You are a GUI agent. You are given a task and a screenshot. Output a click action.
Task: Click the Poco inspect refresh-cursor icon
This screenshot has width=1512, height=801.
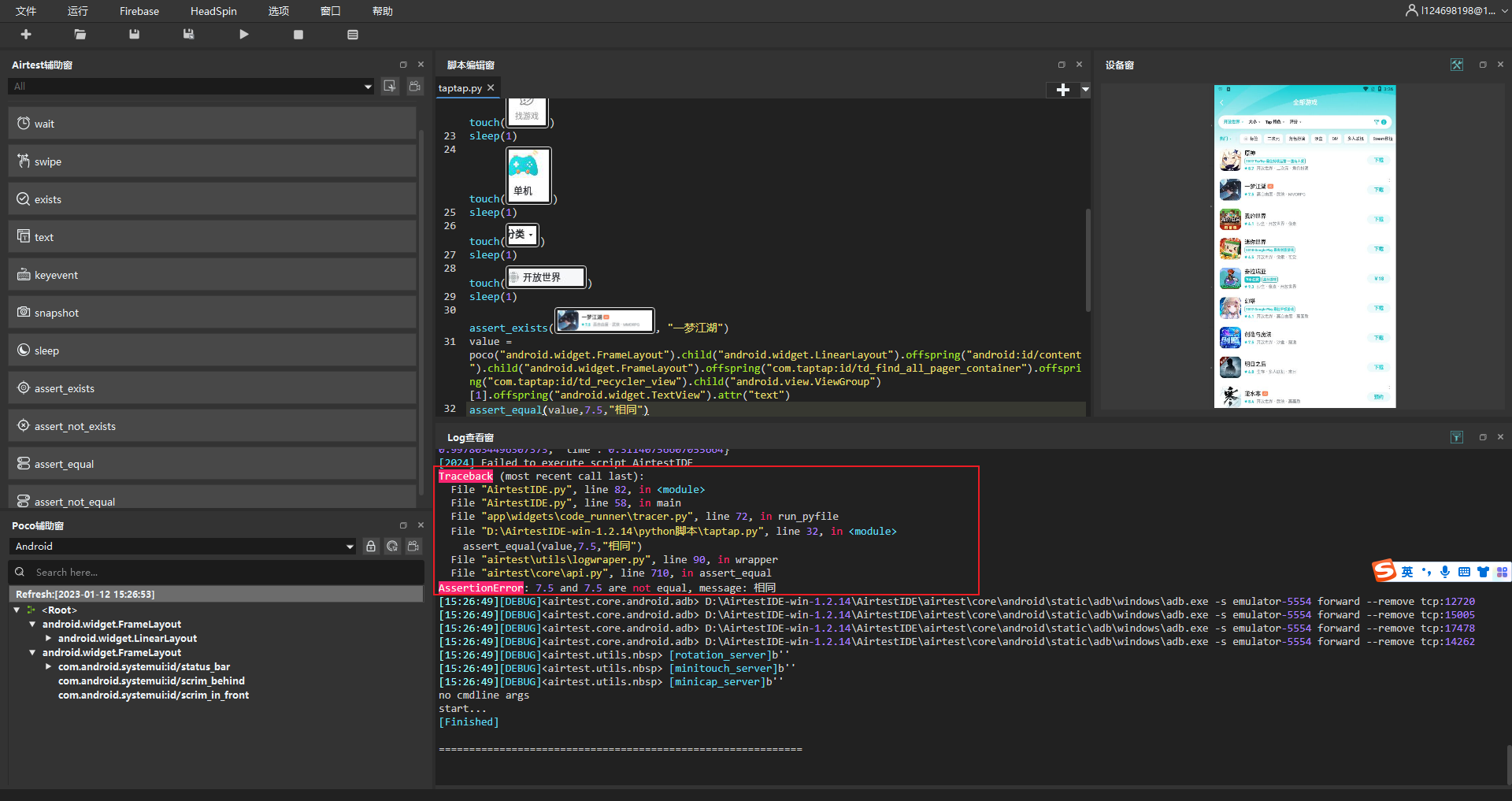[x=392, y=547]
